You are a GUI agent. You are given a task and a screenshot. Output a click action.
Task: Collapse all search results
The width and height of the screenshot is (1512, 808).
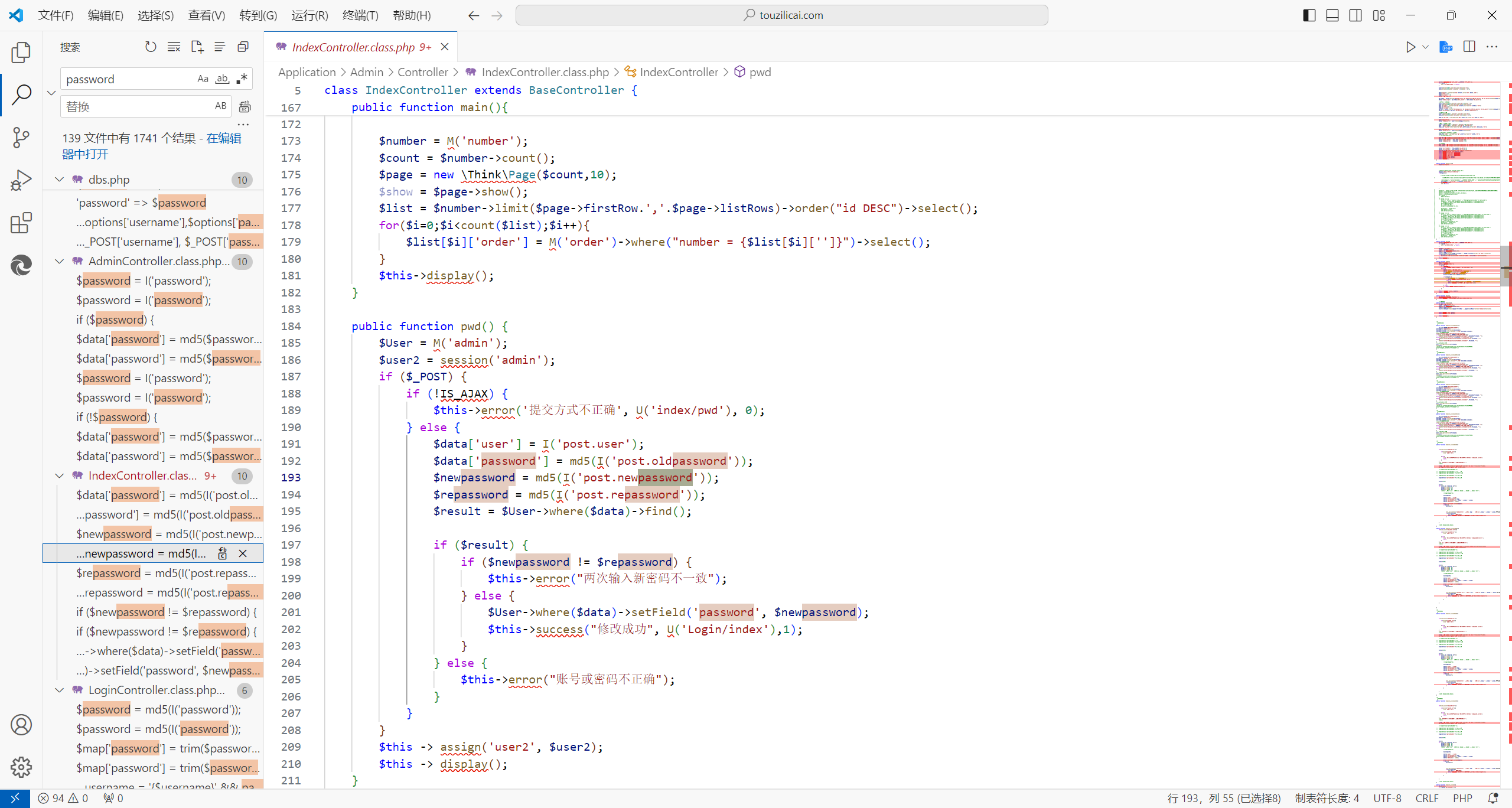(x=243, y=47)
